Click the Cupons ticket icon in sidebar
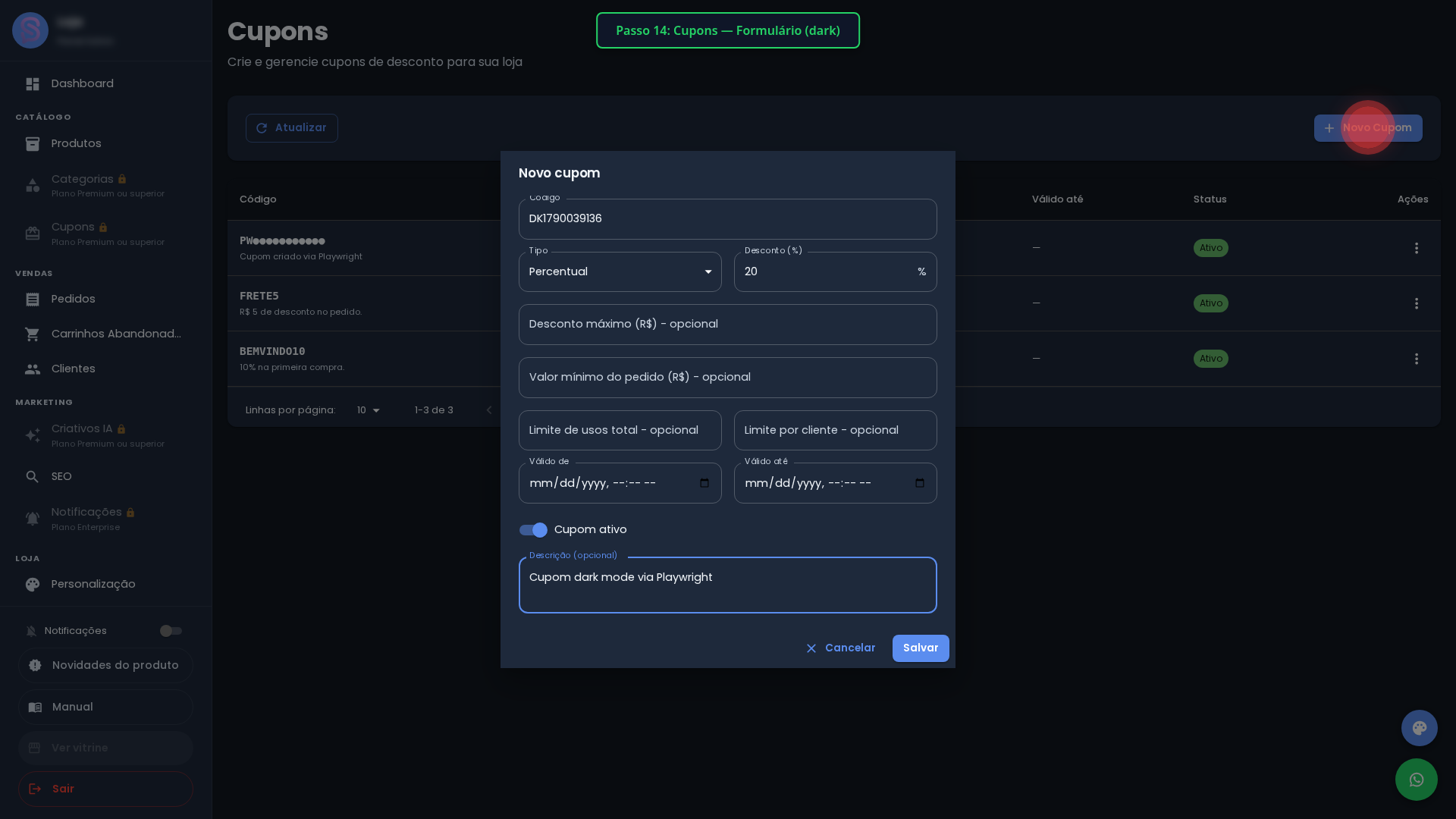 coord(33,234)
